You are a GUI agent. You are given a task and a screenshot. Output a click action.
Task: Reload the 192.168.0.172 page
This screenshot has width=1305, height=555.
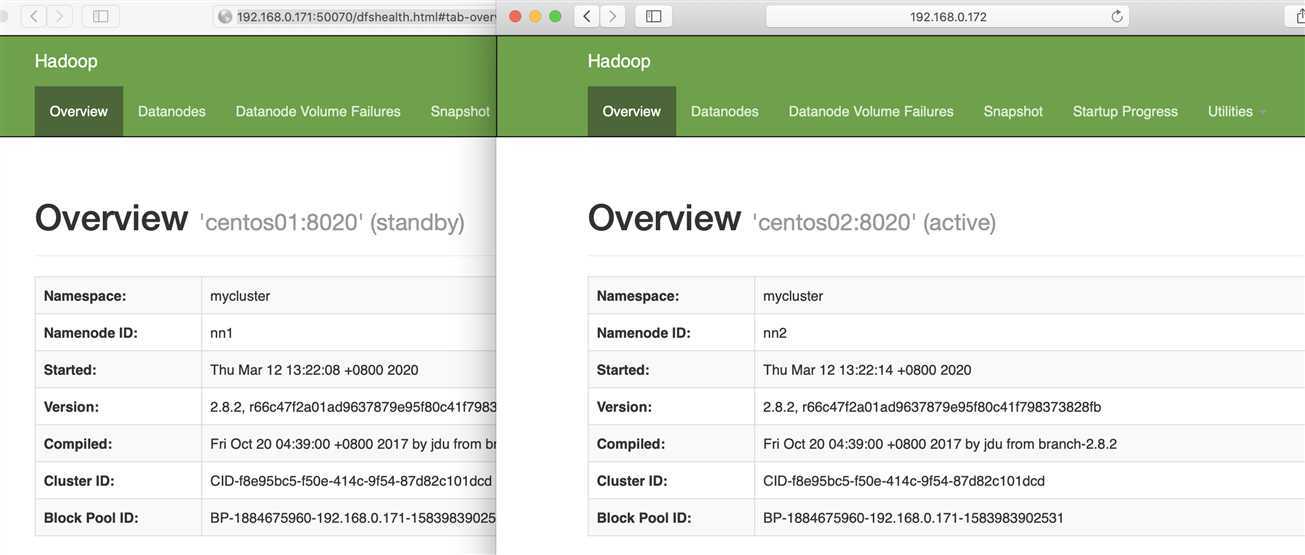pos(1117,16)
